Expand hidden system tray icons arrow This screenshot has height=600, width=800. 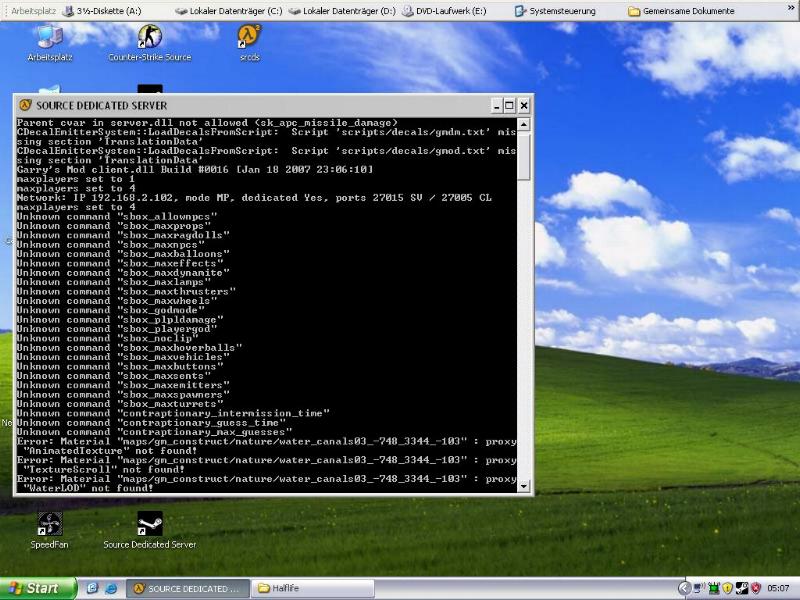point(685,589)
